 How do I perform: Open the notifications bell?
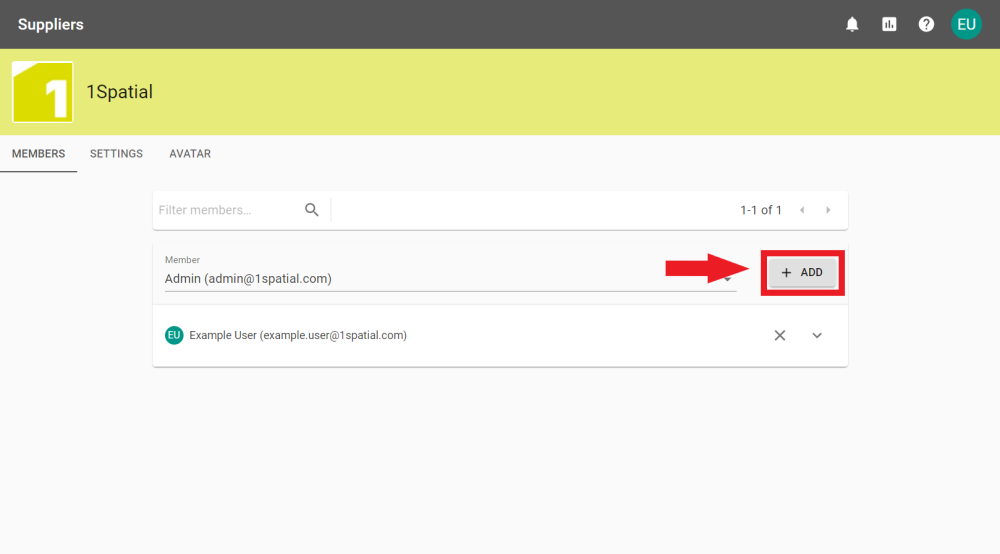[852, 24]
